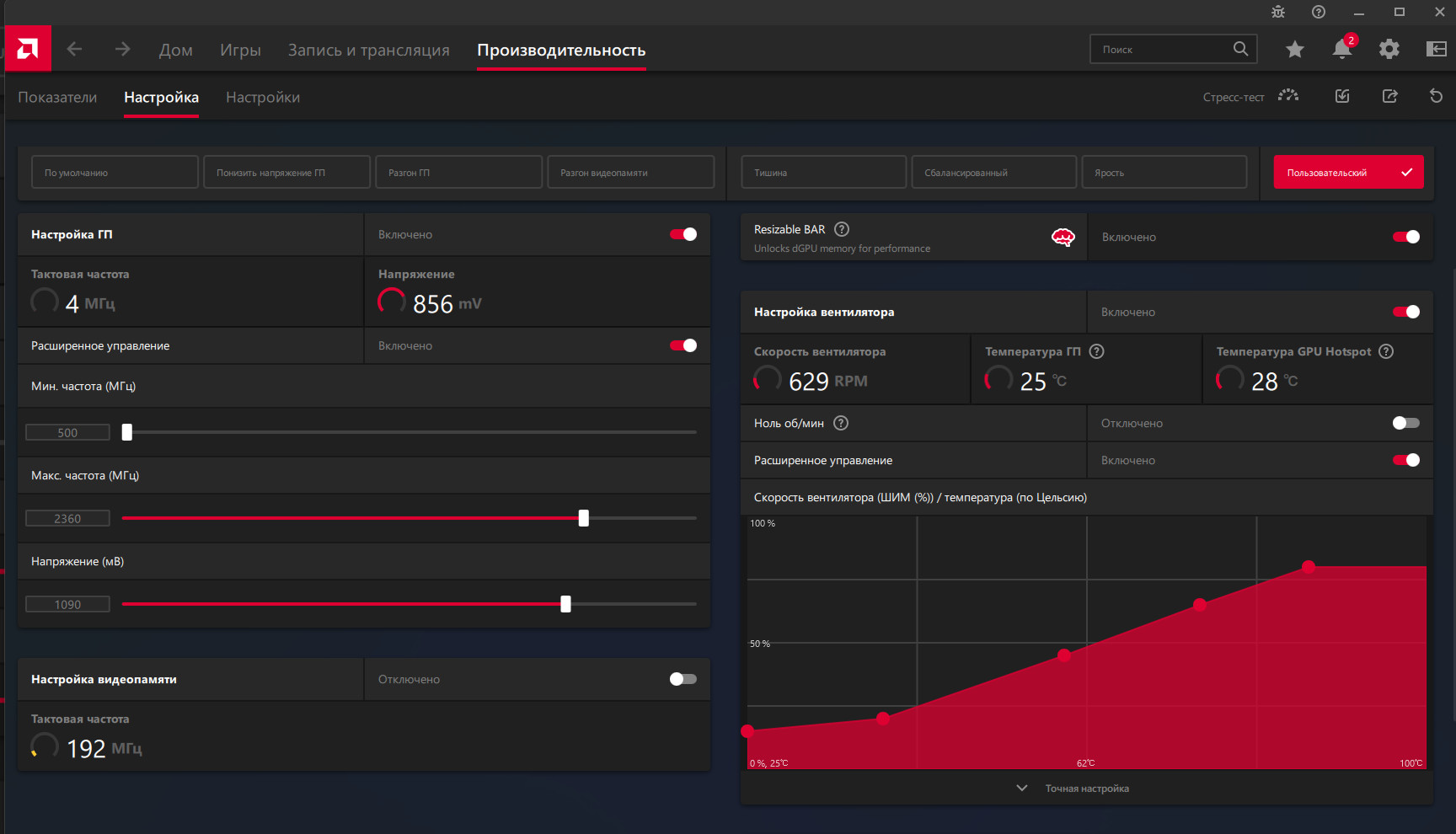Screen dimensions: 1456x834
Task: Go back with the left arrow
Action: (x=74, y=49)
